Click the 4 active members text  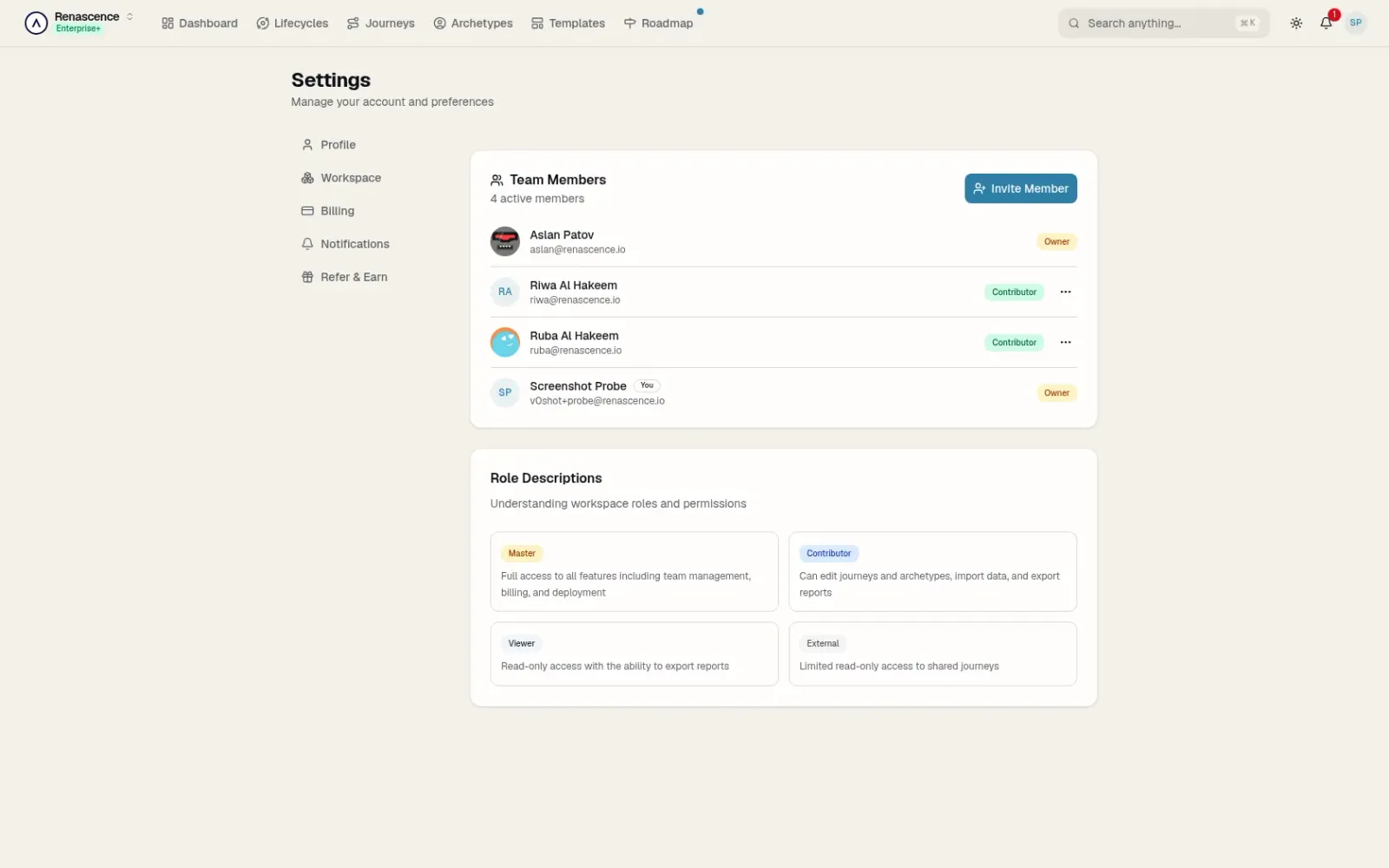click(537, 199)
